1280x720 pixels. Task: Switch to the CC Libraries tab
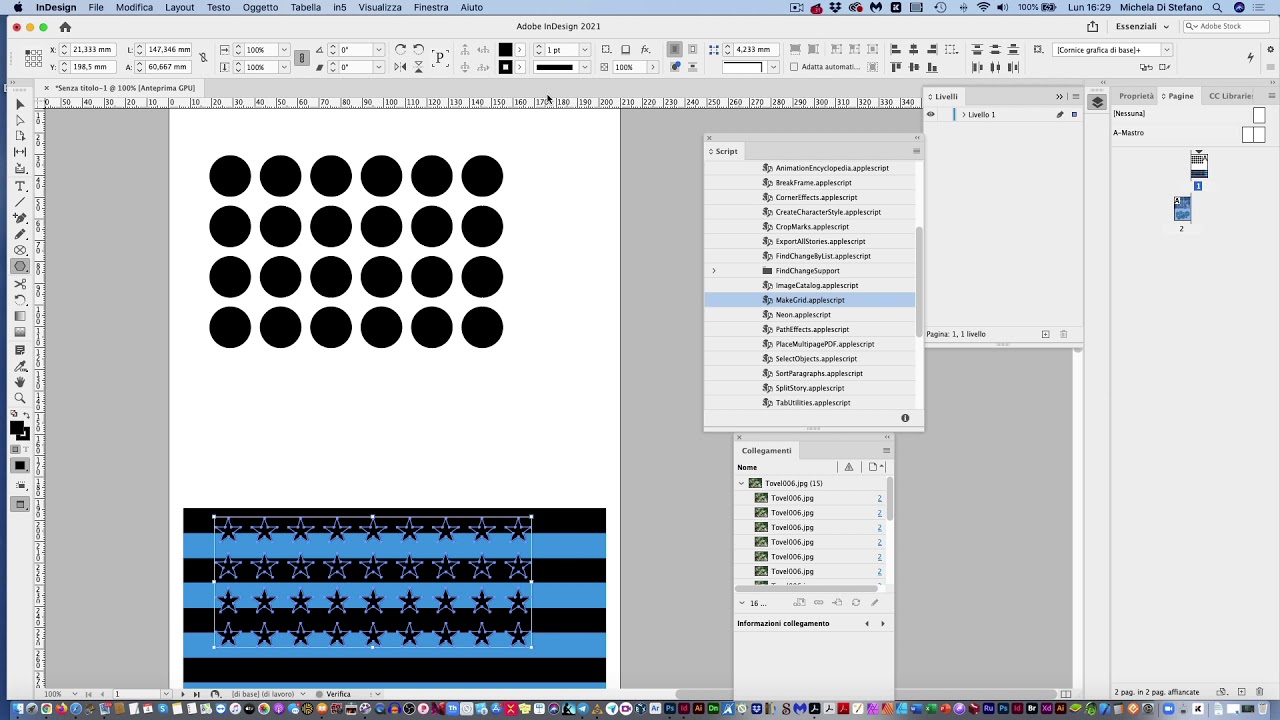tap(1231, 96)
